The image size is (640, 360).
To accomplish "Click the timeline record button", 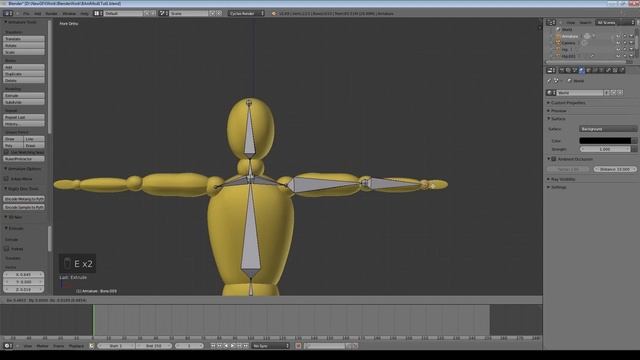I will [x=298, y=346].
